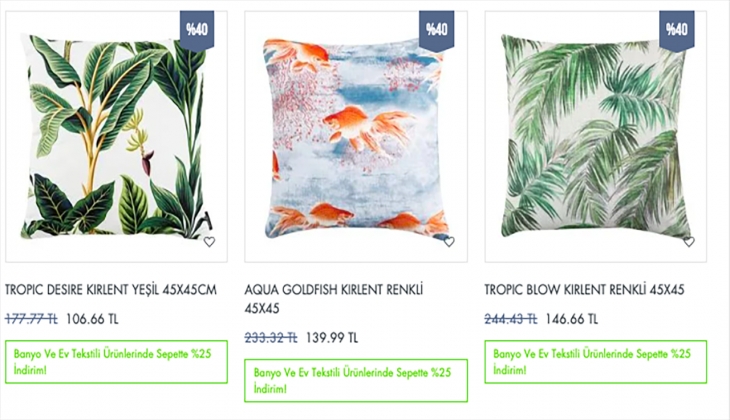This screenshot has height=420, width=730.
Task: Click the %40 badge on Tropic Blow pillow
Action: [x=676, y=29]
